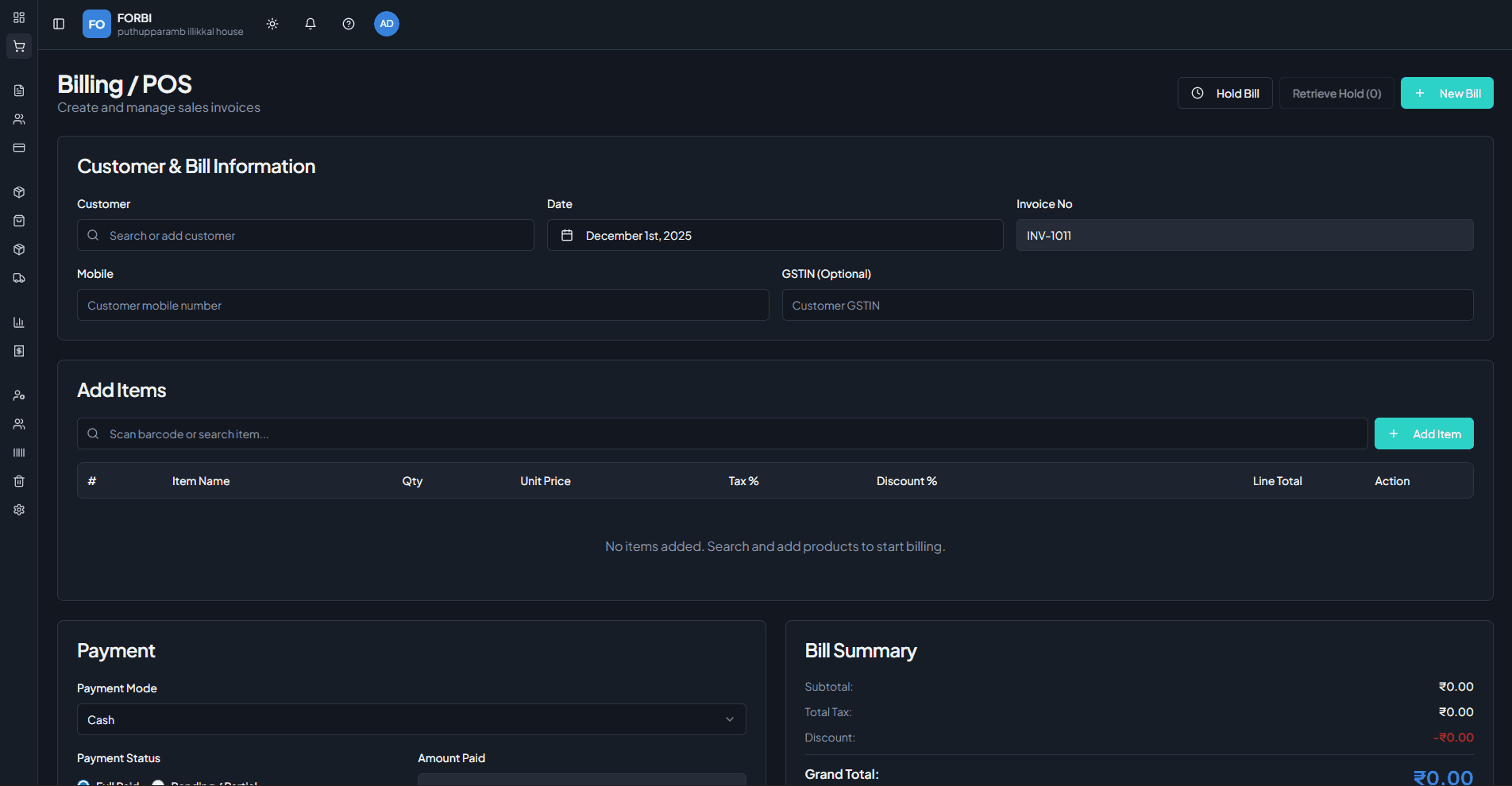Click the Hold Bill button
This screenshot has width=1512, height=786.
(1225, 93)
